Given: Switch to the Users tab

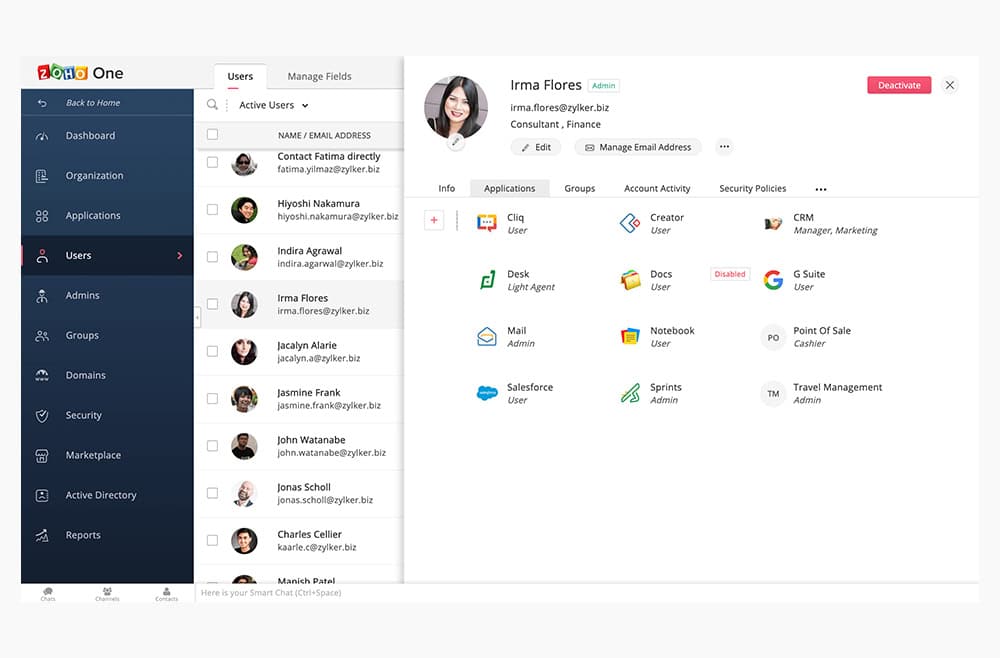Looking at the screenshot, I should (240, 77).
